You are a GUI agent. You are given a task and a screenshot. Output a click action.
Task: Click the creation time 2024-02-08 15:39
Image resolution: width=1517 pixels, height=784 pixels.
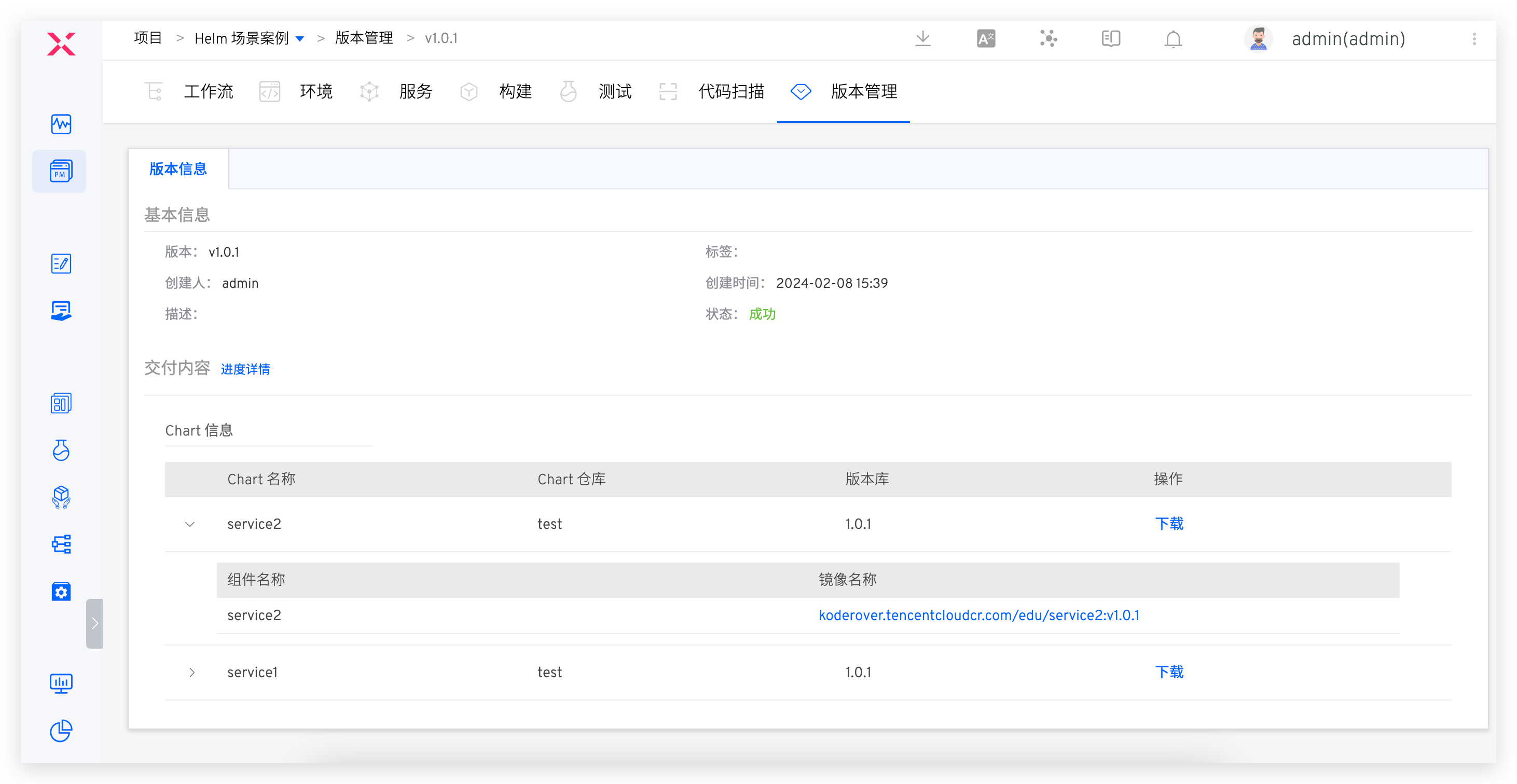coord(832,283)
